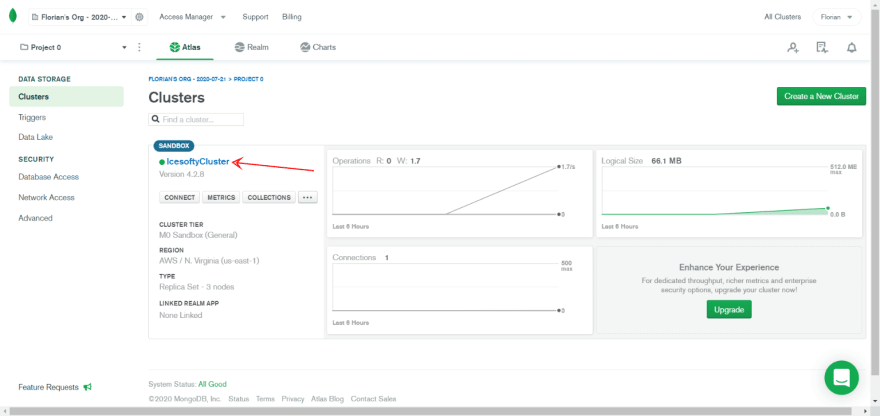The image size is (880, 416).
Task: Open the footer Terms link
Action: (265, 399)
